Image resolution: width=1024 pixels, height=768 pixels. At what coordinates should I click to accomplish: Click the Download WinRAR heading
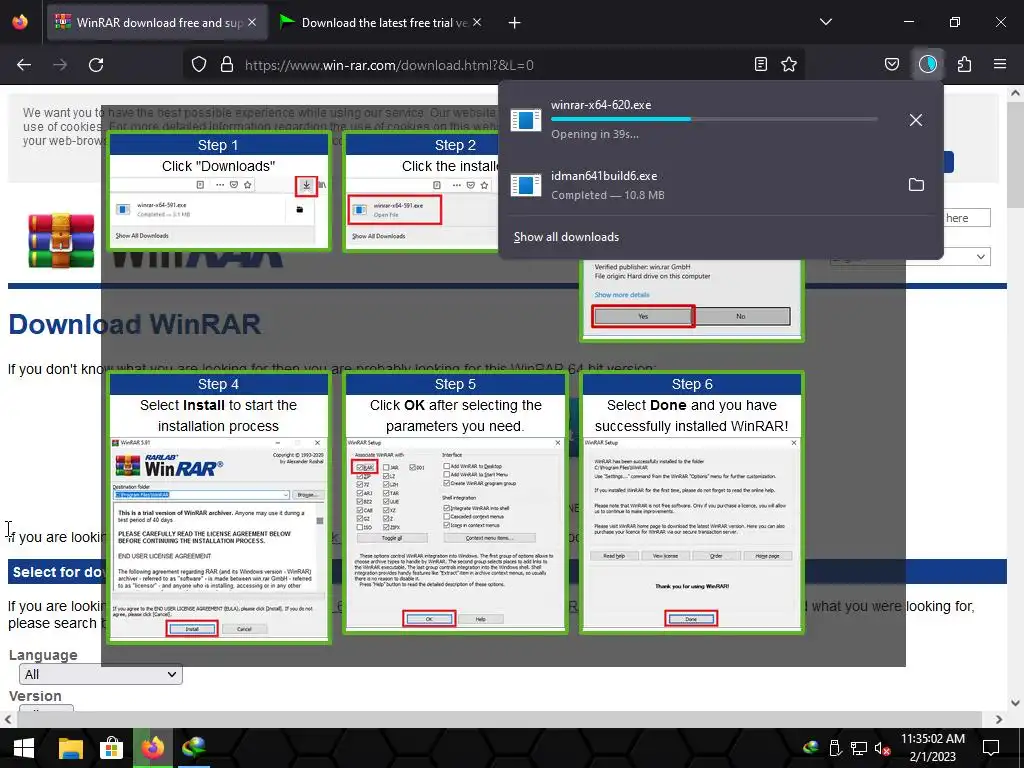(135, 325)
